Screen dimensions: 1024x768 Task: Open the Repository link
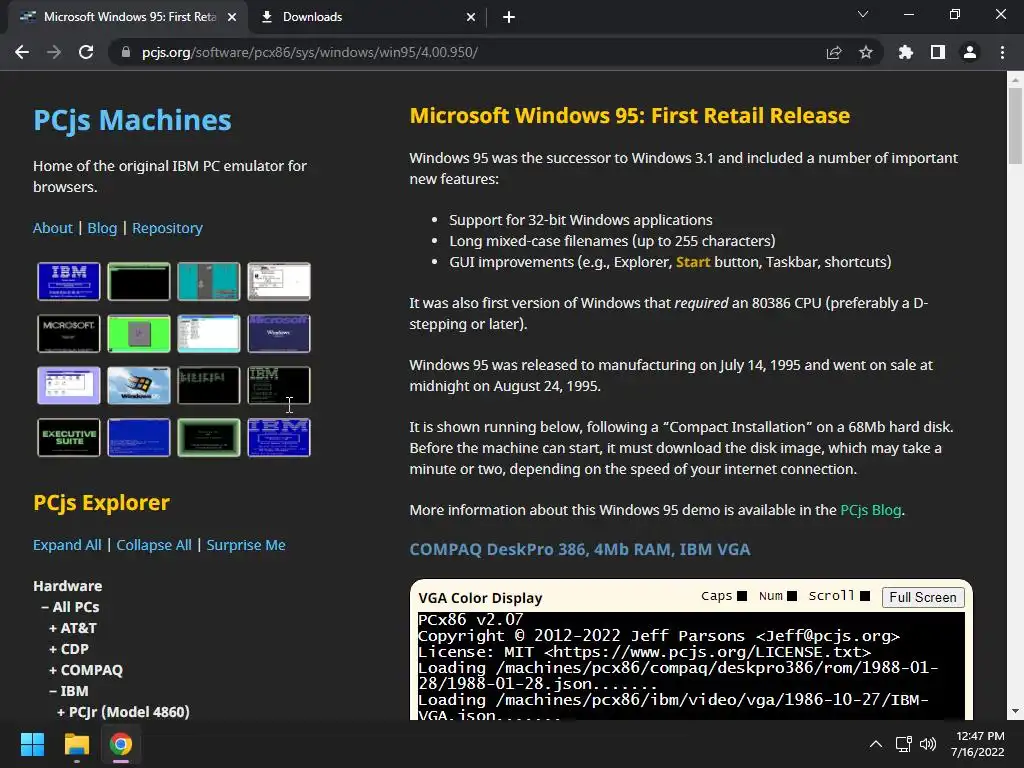point(167,228)
